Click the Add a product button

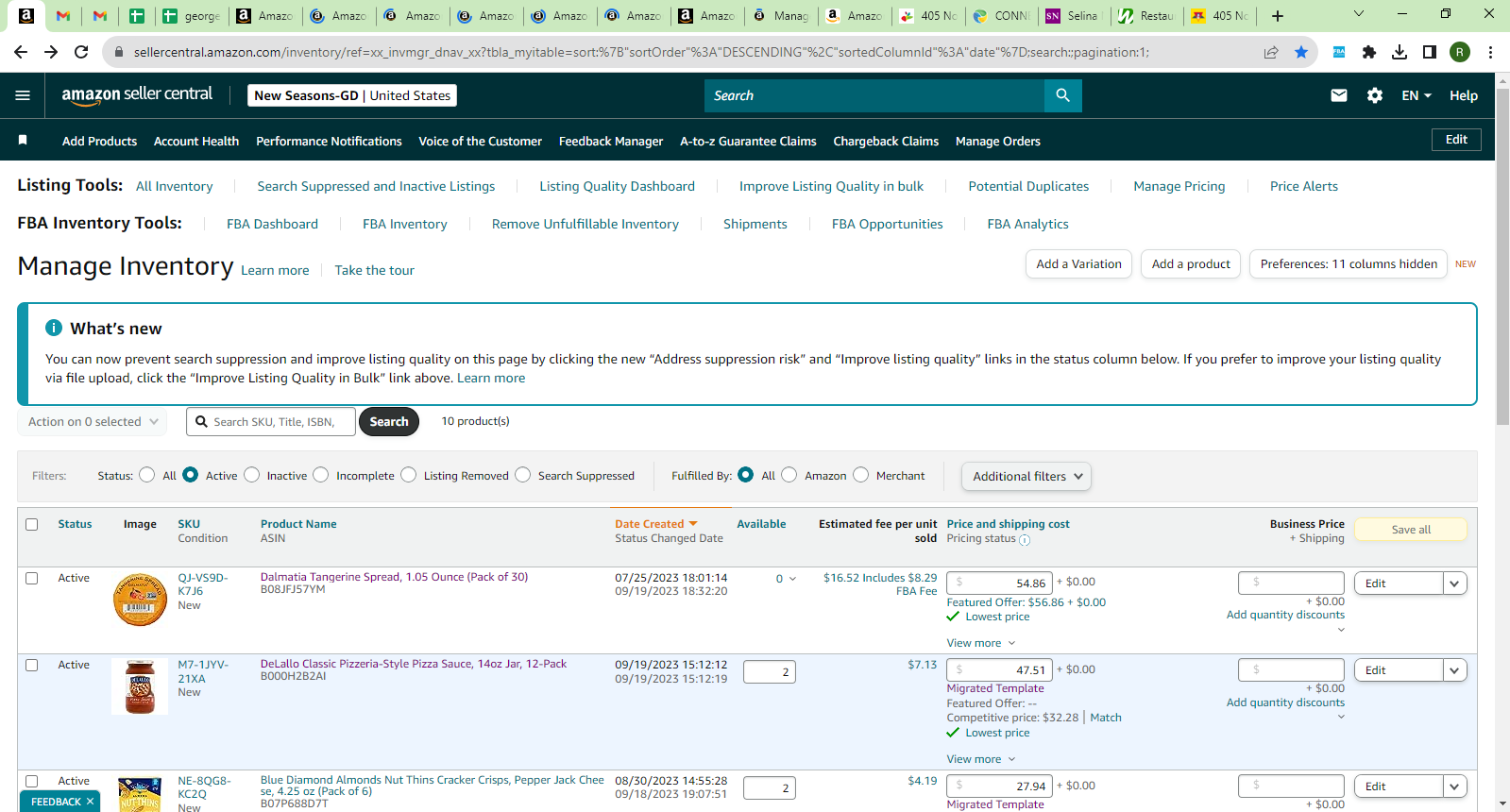pos(1191,264)
